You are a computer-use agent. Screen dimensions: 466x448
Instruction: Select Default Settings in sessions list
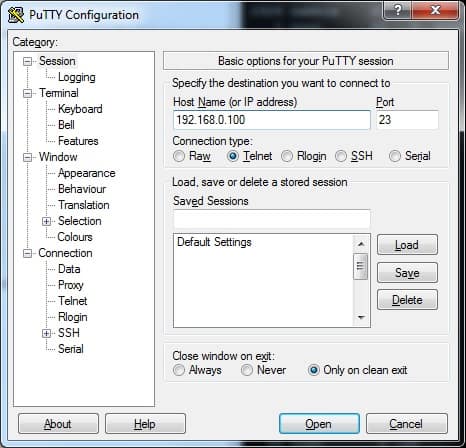pyautogui.click(x=214, y=242)
